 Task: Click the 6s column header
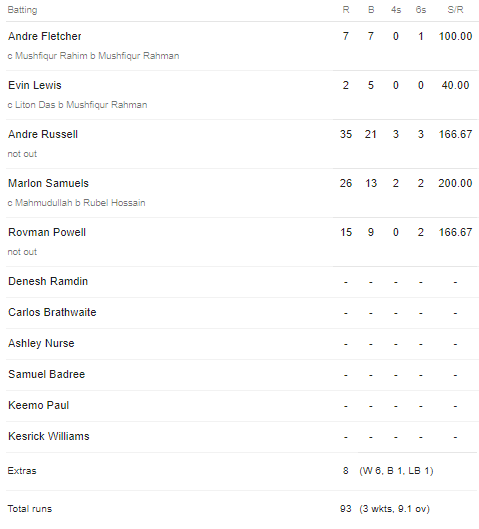421,10
